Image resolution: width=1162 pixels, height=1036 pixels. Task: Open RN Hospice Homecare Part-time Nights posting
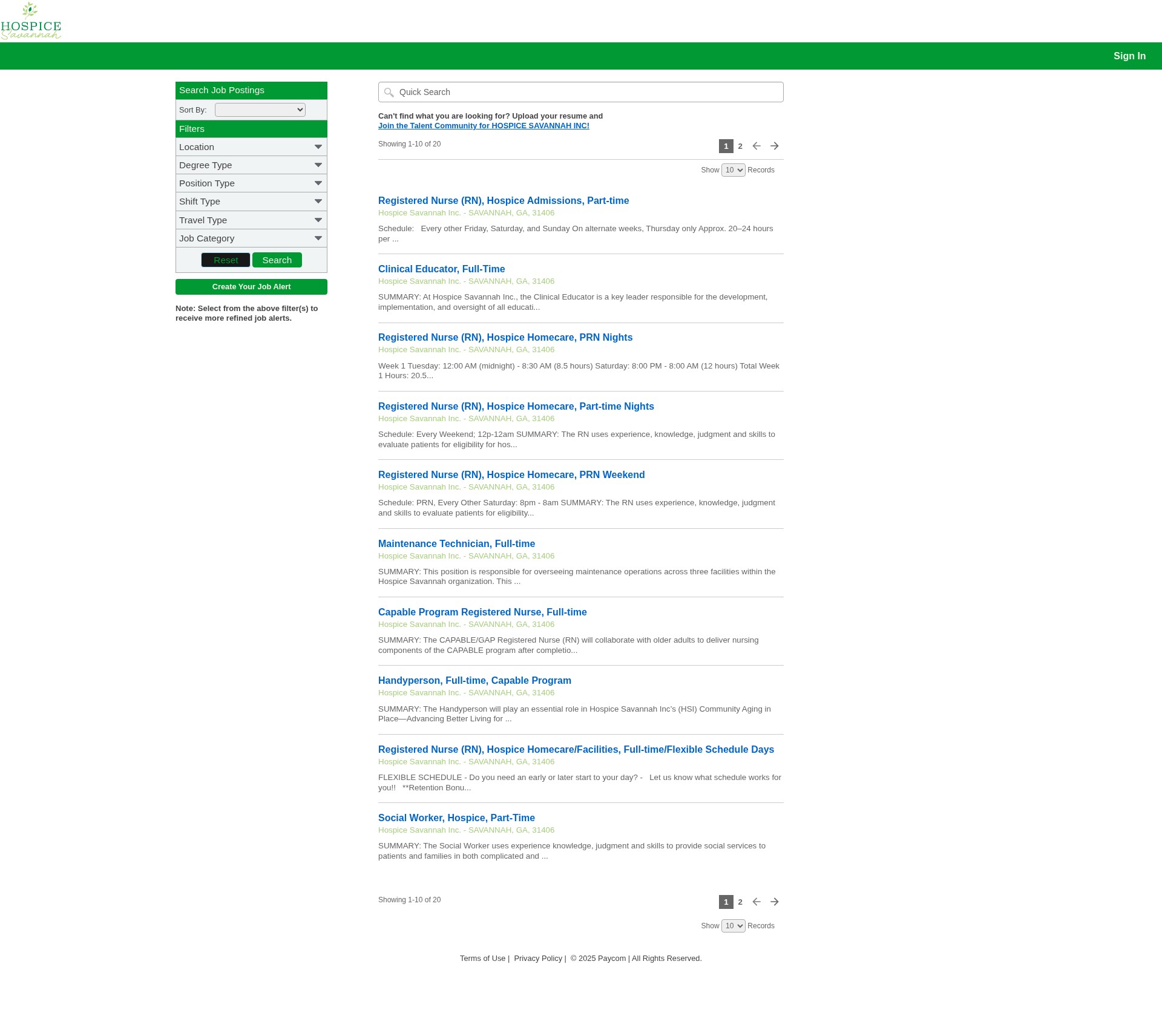516,406
